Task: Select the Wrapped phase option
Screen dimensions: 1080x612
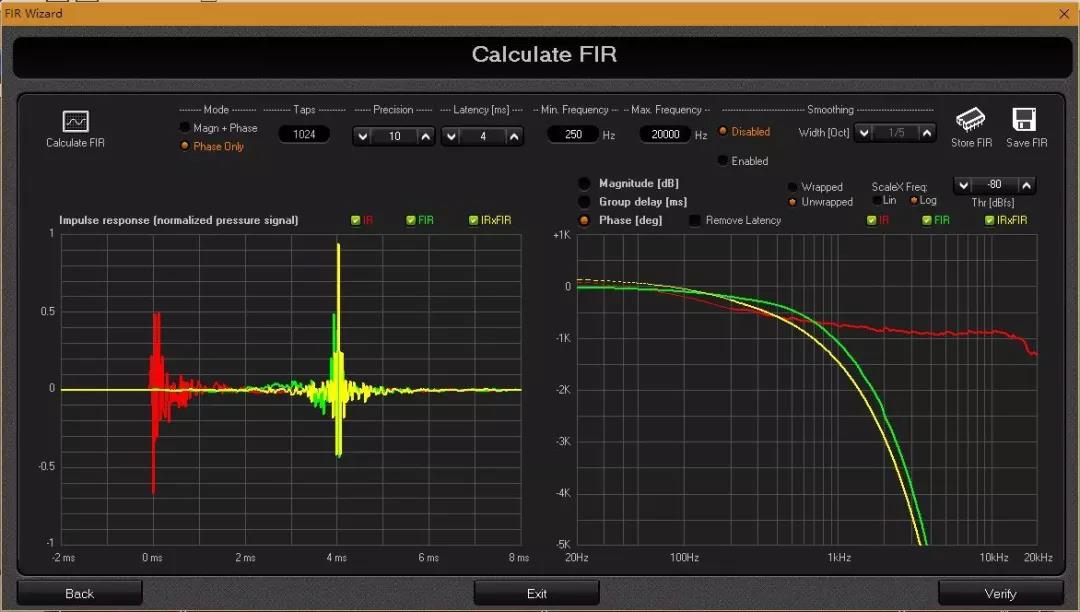Action: click(x=793, y=187)
